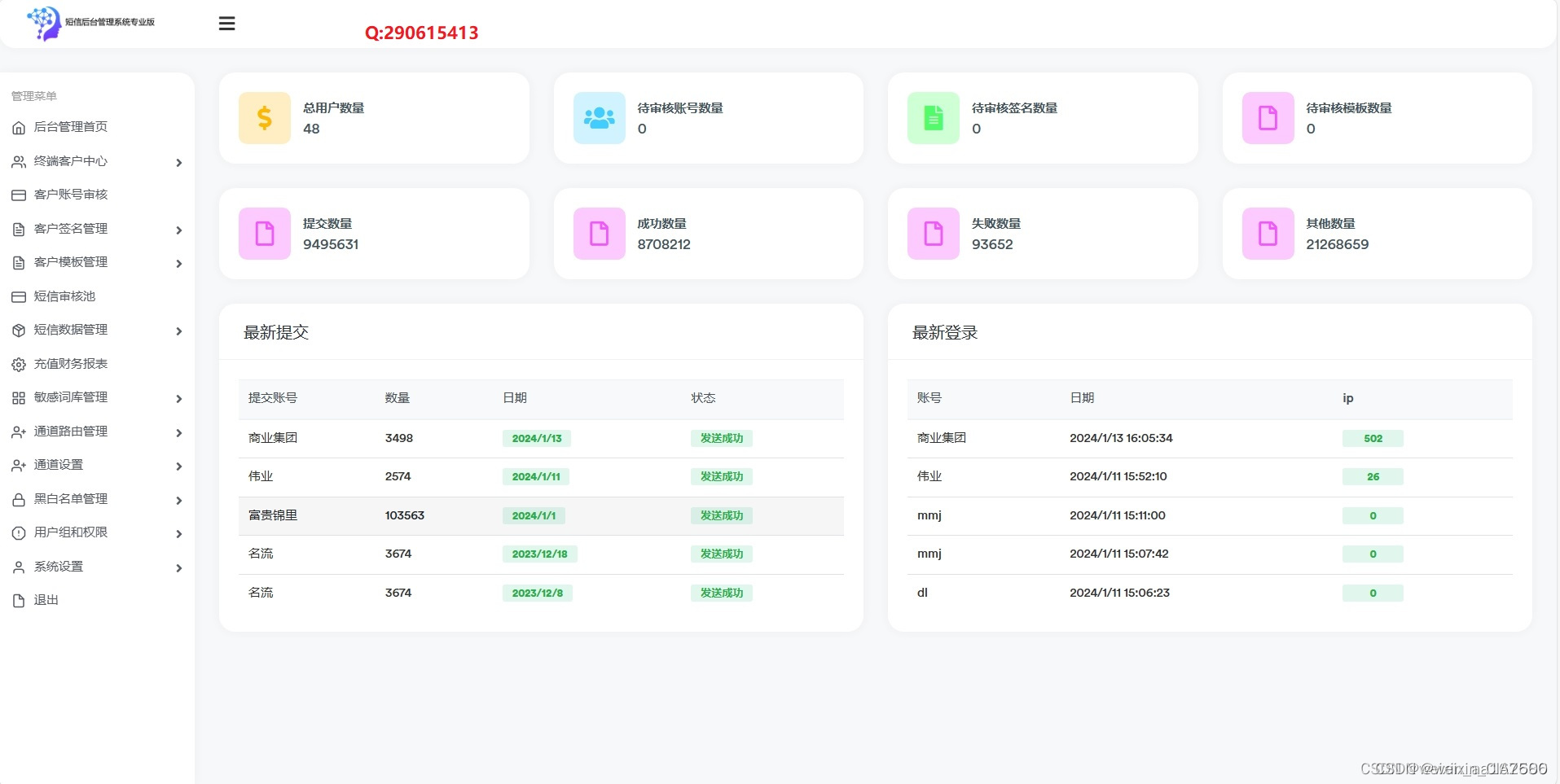Expand the 通道设置 chevron

coord(179,466)
